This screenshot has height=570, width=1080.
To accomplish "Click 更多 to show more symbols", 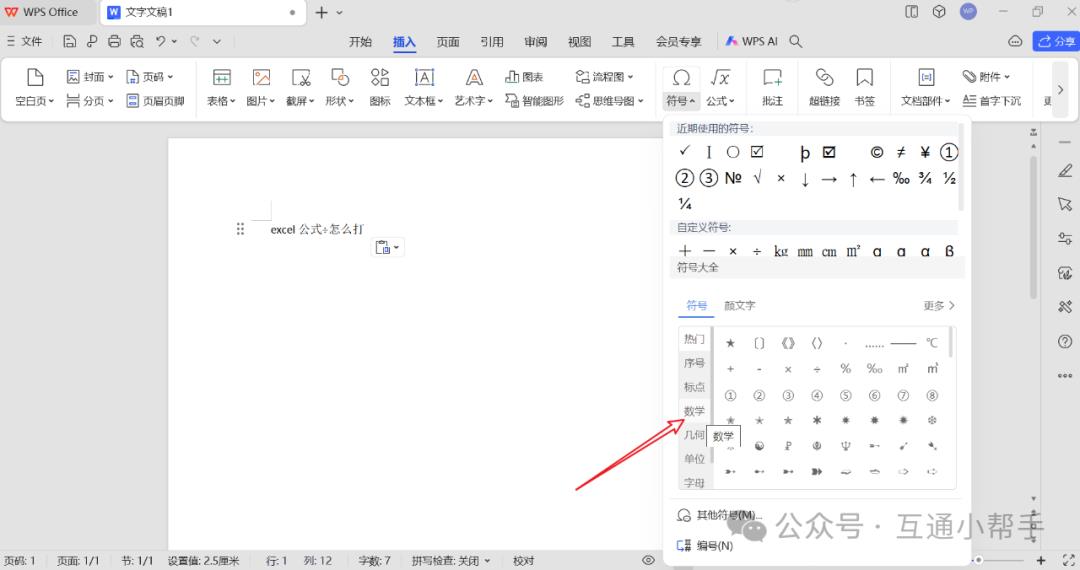I will tap(939, 305).
